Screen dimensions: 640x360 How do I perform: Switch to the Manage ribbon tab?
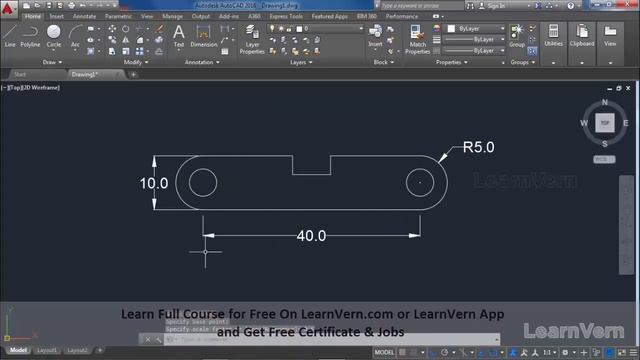point(172,16)
